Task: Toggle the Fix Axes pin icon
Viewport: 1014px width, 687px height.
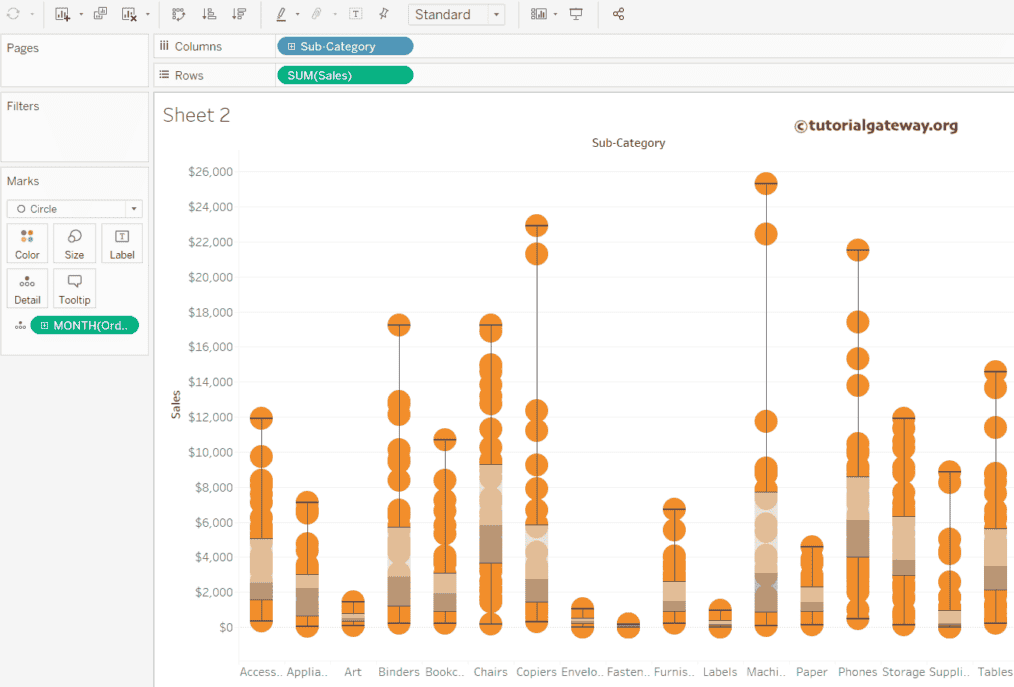Action: [x=384, y=14]
